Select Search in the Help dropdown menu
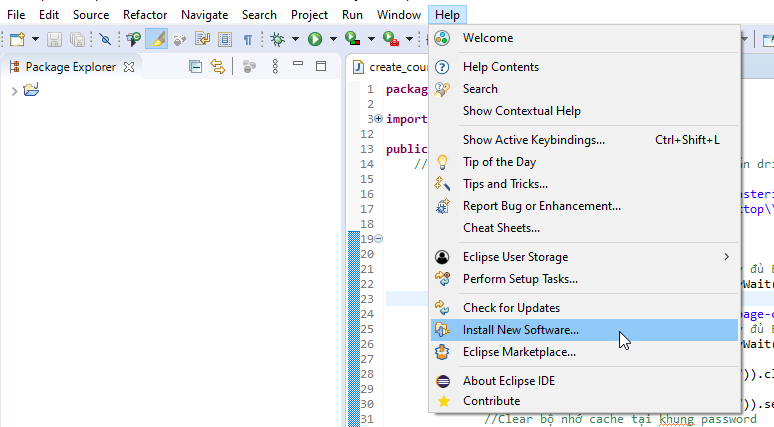Image resolution: width=774 pixels, height=427 pixels. pyautogui.click(x=584, y=89)
